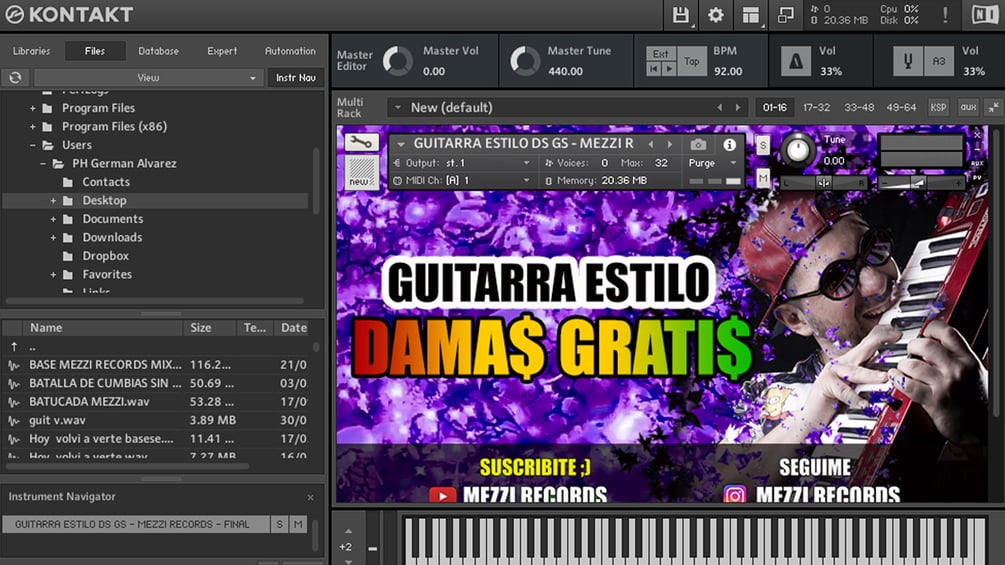This screenshot has width=1005, height=565.
Task: Sort file list by Date column
Action: (x=294, y=328)
